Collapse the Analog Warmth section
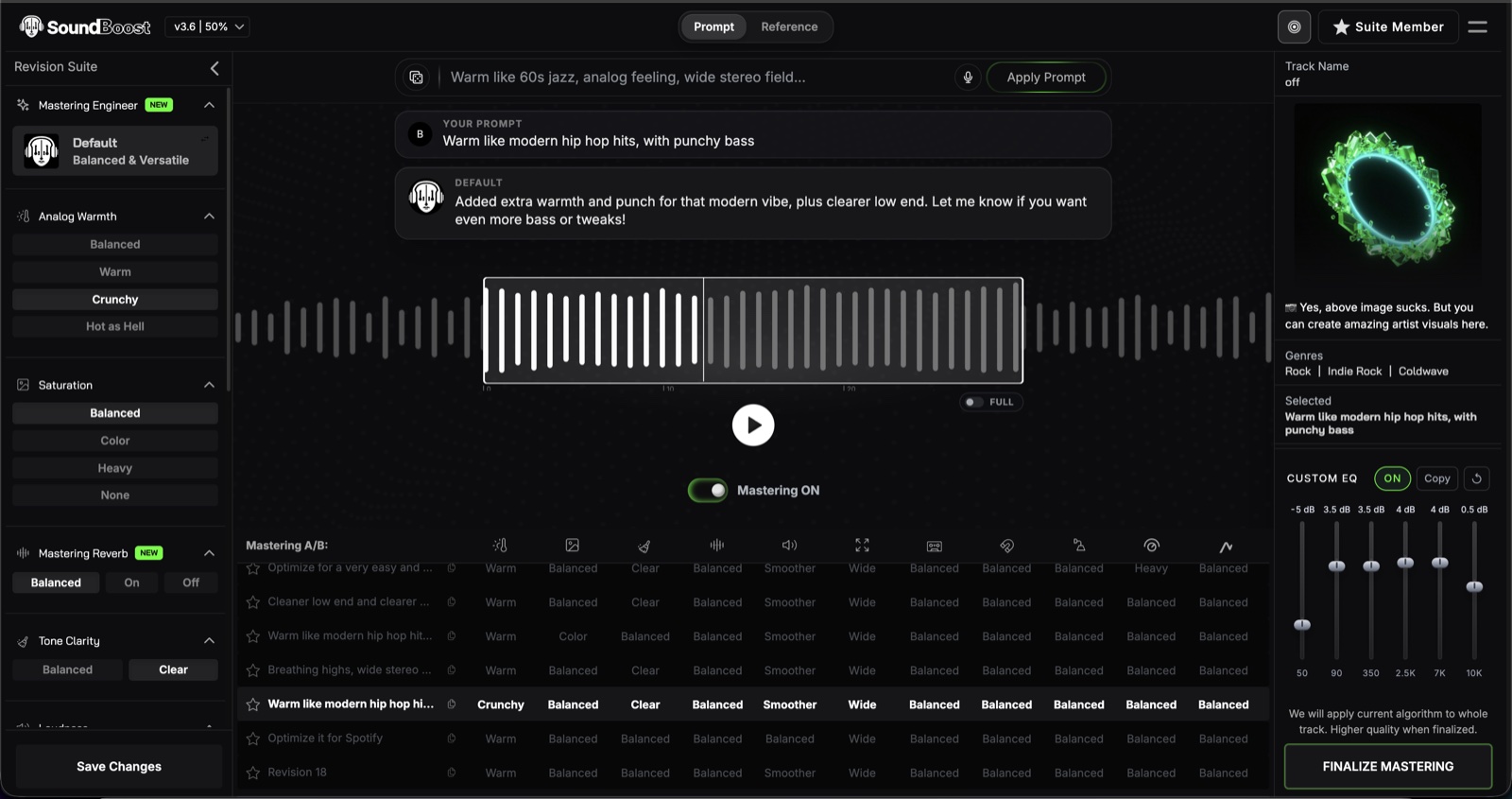Viewport: 1512px width, 799px height. coord(209,217)
